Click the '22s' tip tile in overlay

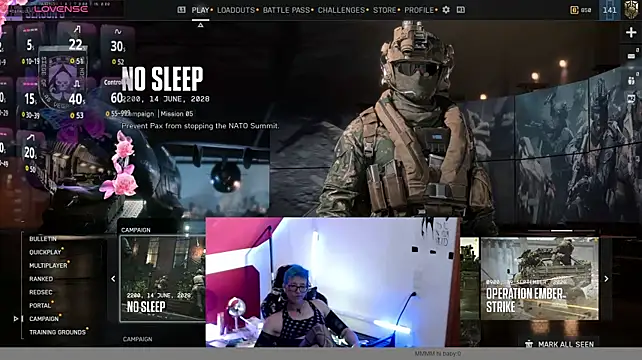tap(76, 44)
